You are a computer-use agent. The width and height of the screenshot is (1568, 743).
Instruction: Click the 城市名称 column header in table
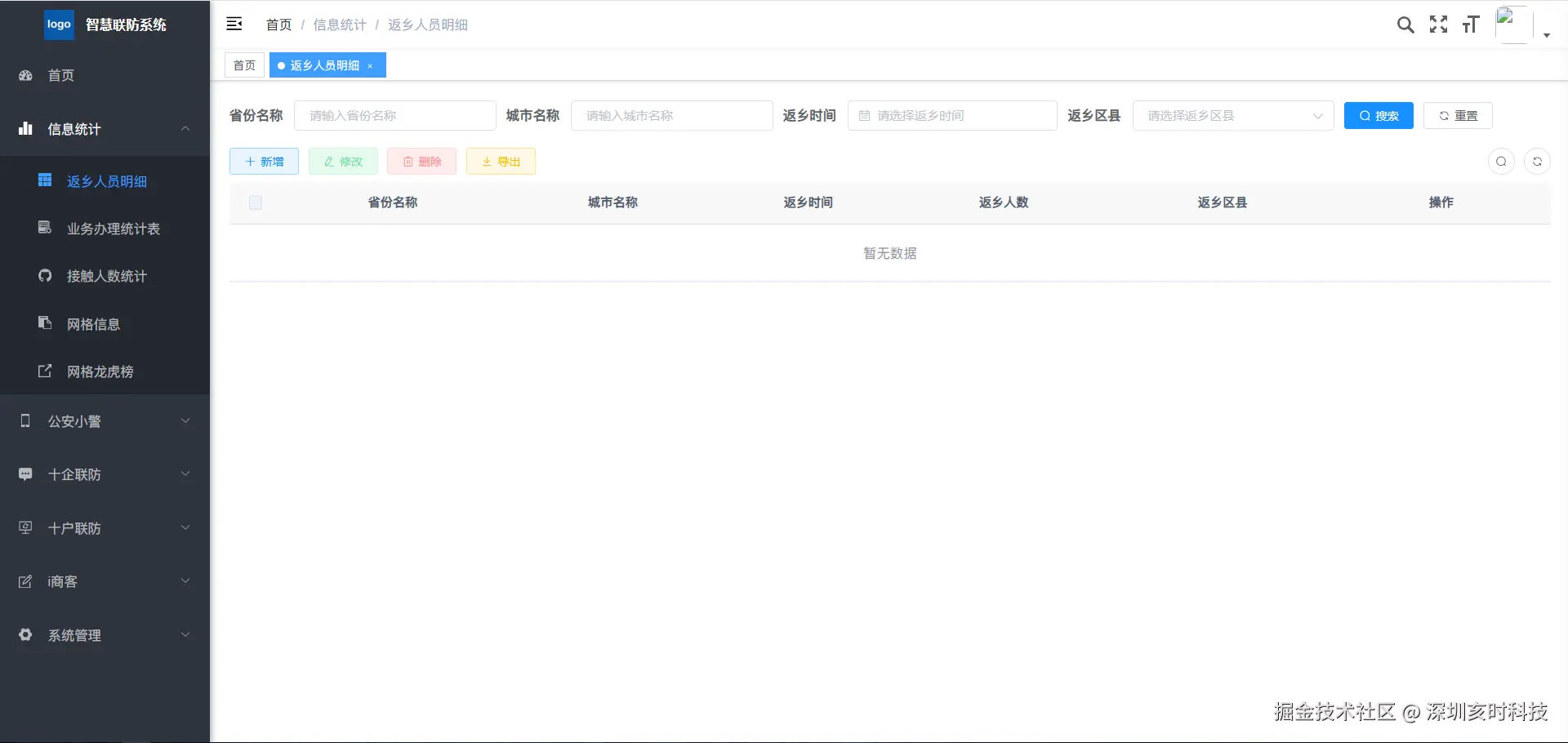[613, 202]
